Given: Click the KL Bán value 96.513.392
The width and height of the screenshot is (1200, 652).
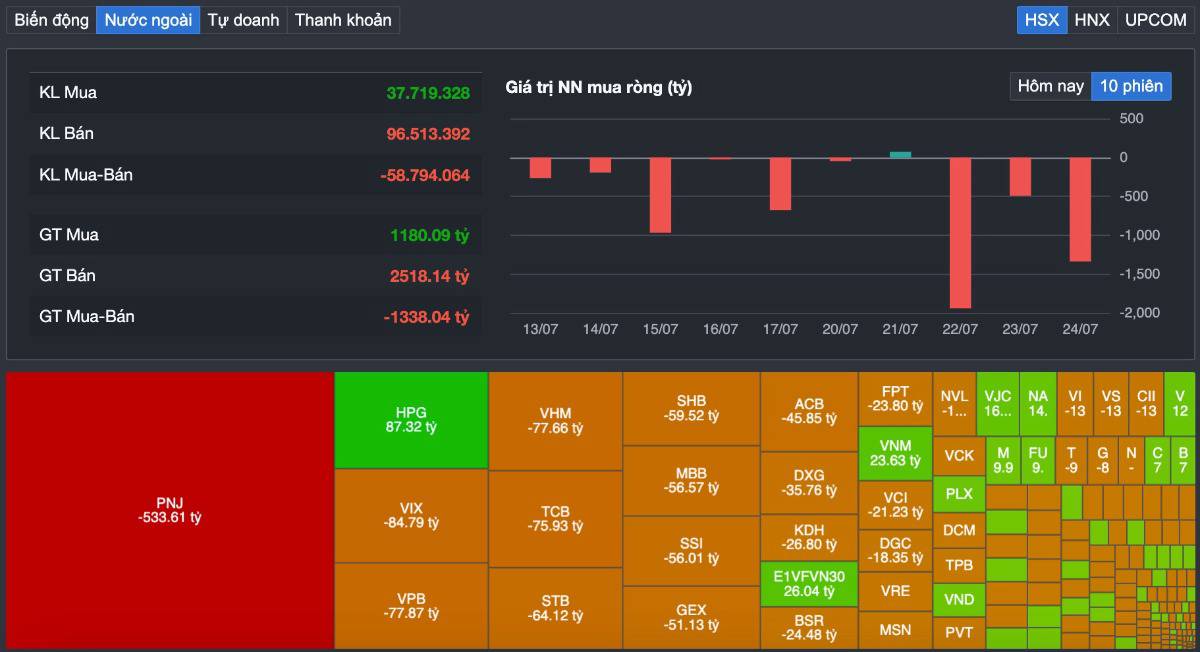Looking at the screenshot, I should tap(428, 134).
